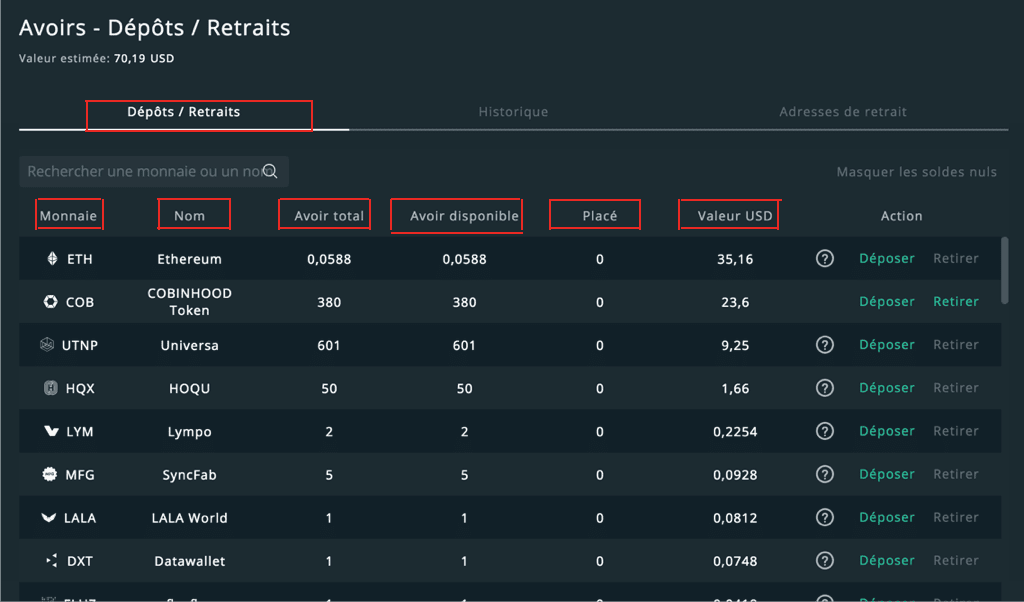Open help icon in HOQU row

click(825, 388)
